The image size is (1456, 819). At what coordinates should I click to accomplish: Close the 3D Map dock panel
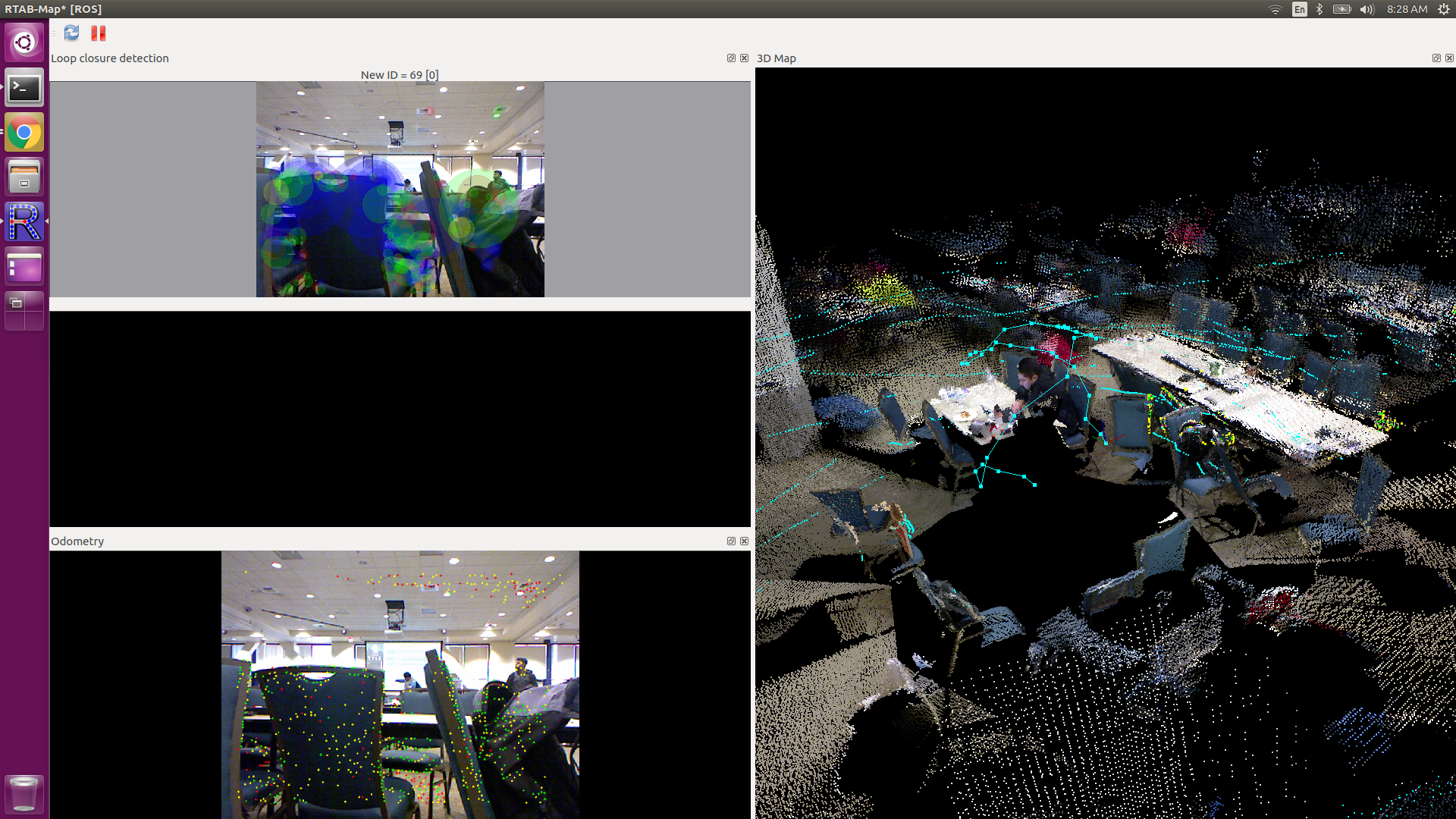point(1449,58)
